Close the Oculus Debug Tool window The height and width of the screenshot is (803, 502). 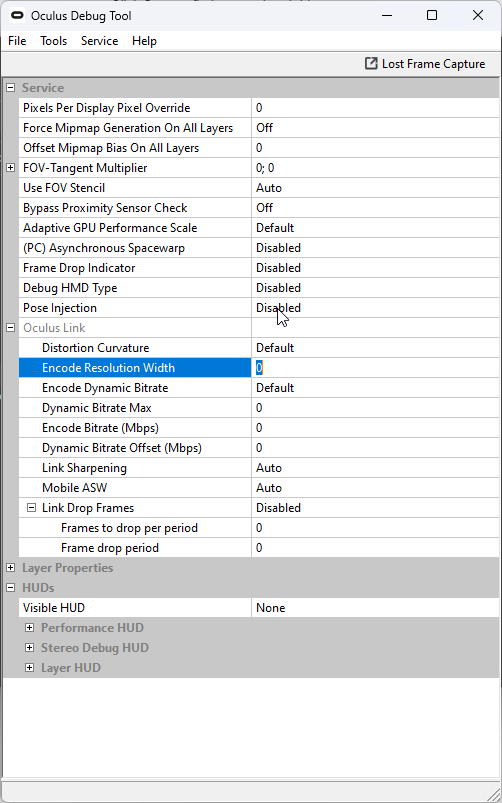point(478,15)
